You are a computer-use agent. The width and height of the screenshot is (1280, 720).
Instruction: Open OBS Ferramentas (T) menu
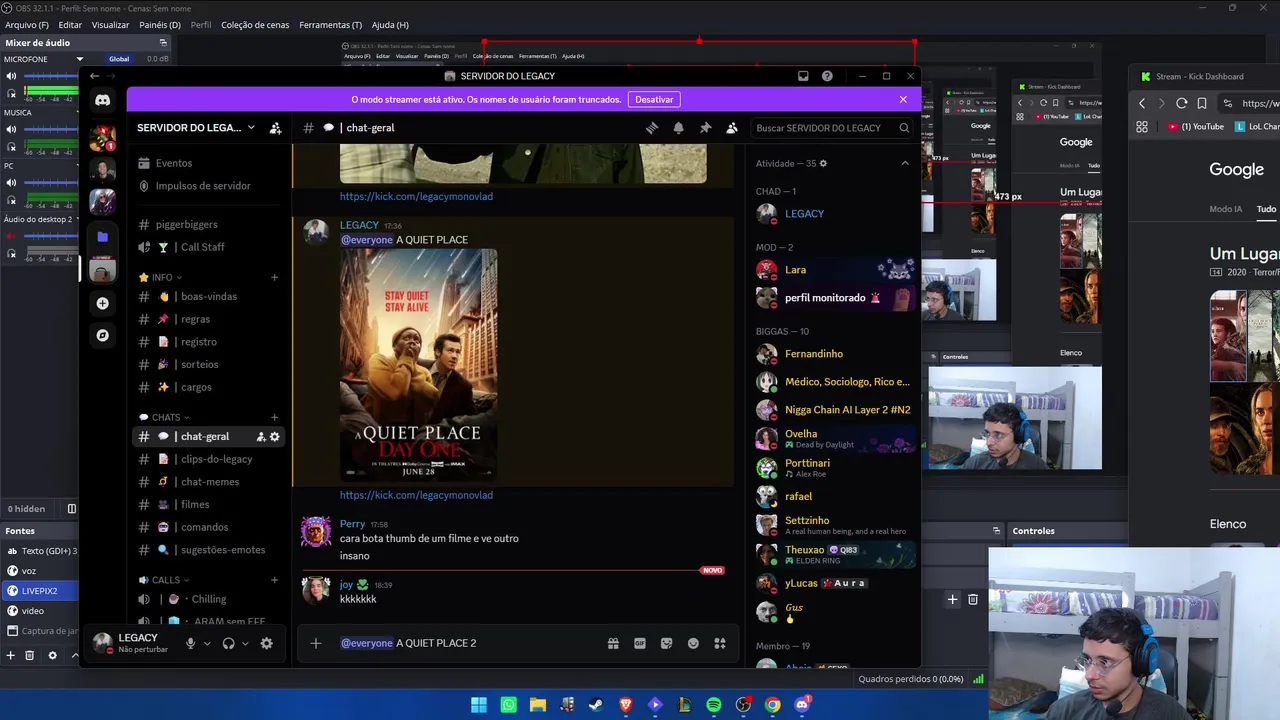pos(330,25)
